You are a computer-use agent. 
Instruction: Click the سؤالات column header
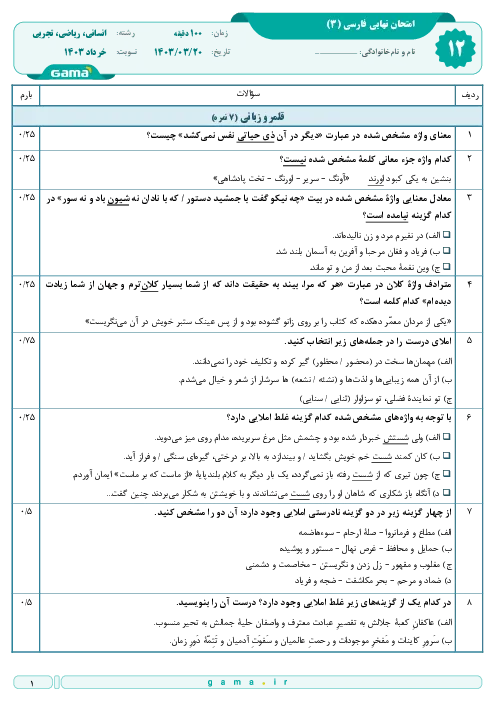(x=248, y=94)
